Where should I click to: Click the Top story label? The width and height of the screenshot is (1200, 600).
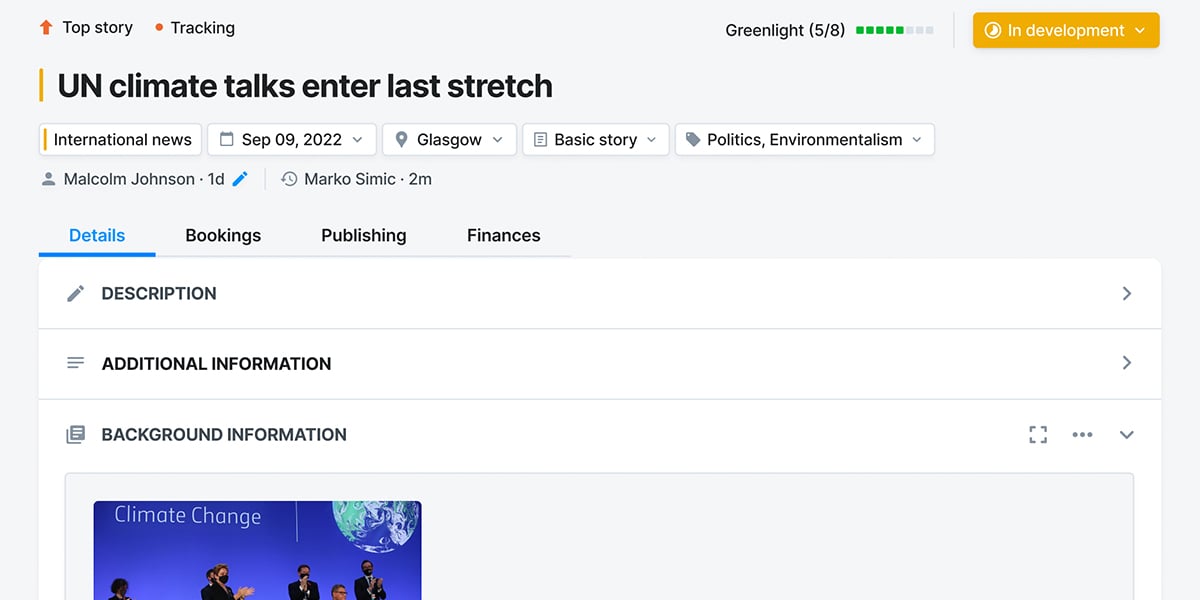[98, 28]
